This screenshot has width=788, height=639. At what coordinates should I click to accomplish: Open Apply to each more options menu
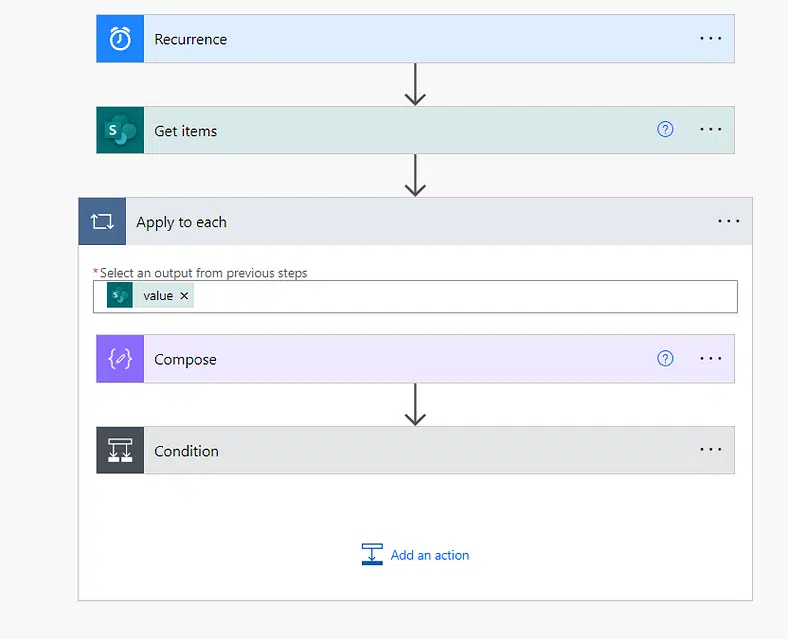pyautogui.click(x=728, y=221)
